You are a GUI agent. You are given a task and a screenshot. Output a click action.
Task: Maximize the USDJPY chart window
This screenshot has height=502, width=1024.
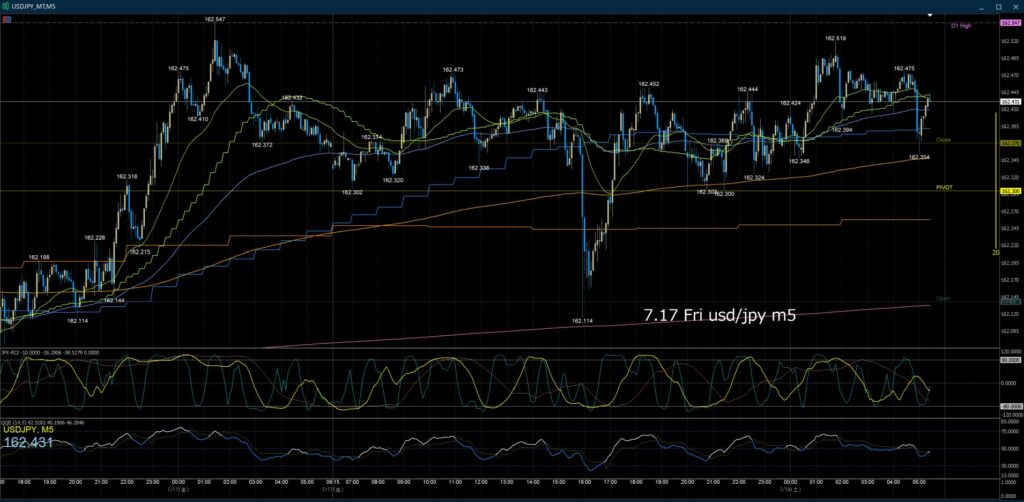point(998,6)
